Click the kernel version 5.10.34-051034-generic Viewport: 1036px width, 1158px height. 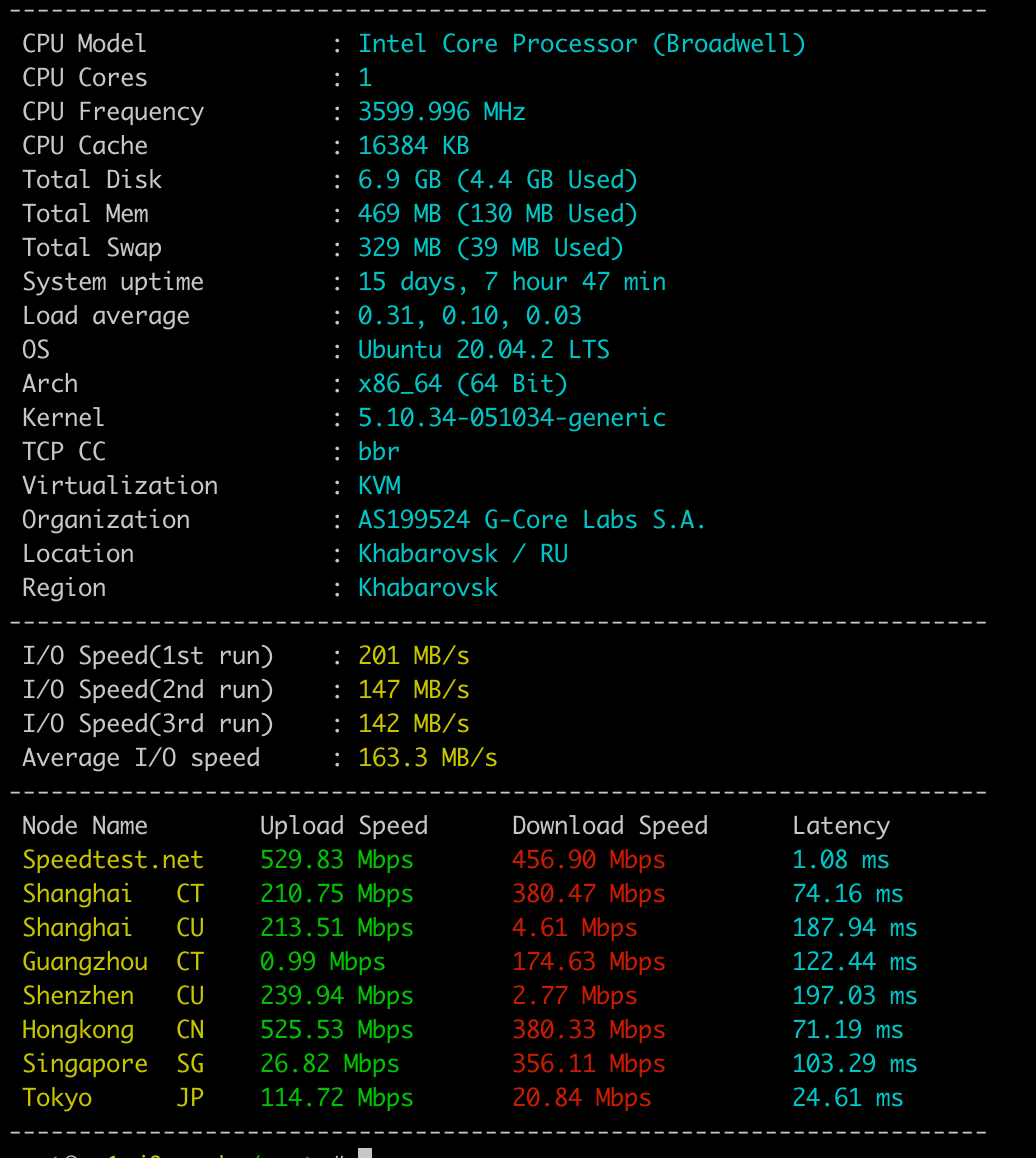coord(511,418)
